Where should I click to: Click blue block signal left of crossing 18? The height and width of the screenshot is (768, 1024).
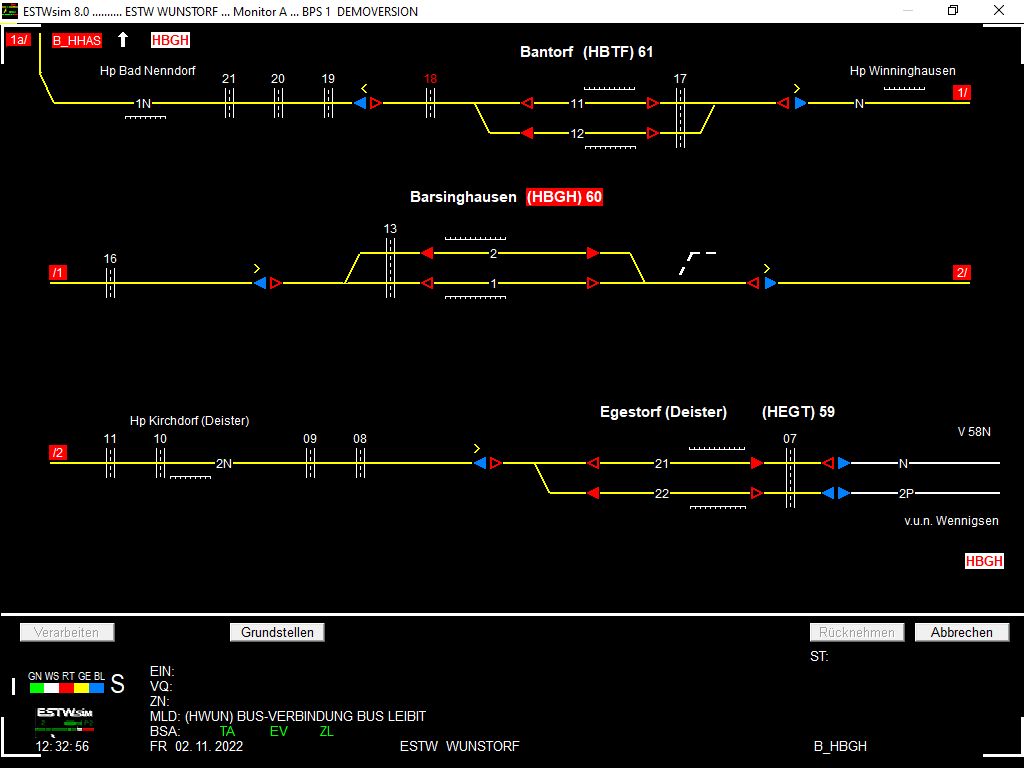coord(360,103)
